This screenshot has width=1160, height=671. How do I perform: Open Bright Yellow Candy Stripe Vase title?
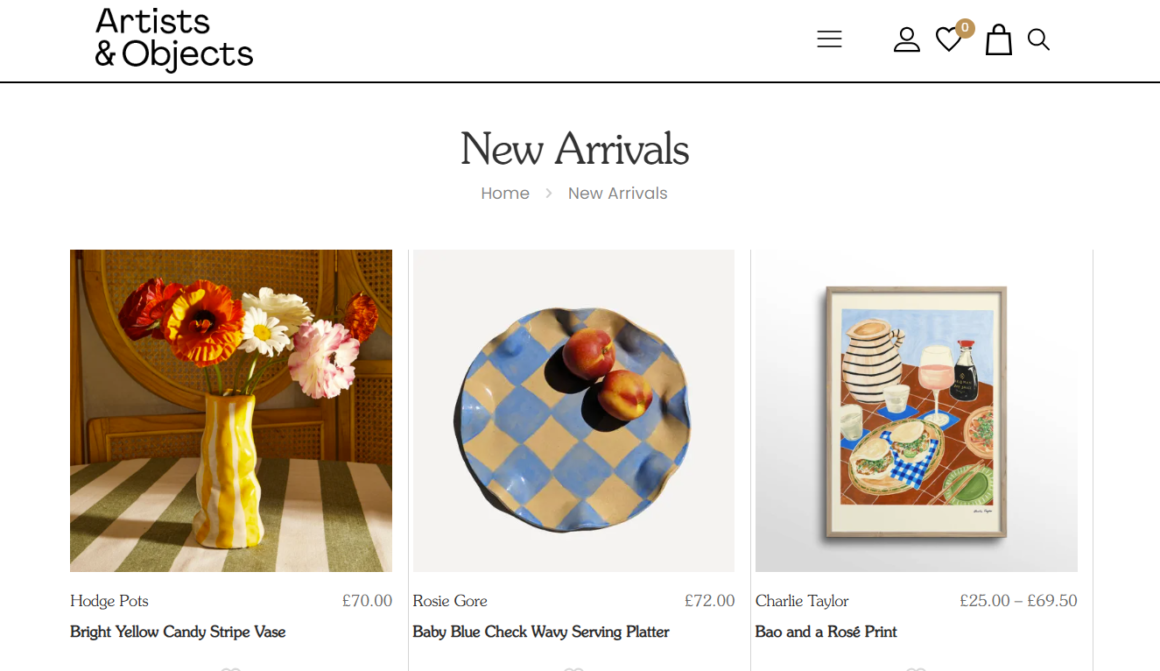tap(178, 632)
